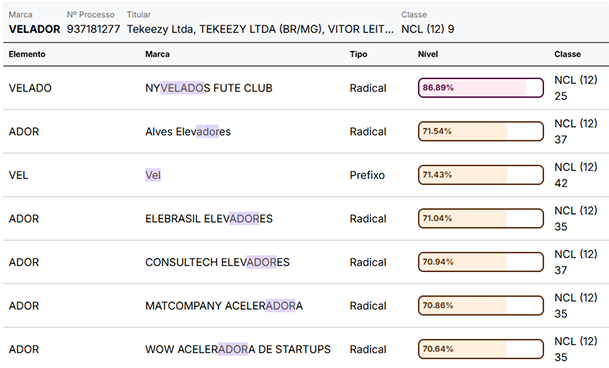Viewport: 609px width, 368px height.
Task: Sort by the Classe column header
Action: pos(567,54)
